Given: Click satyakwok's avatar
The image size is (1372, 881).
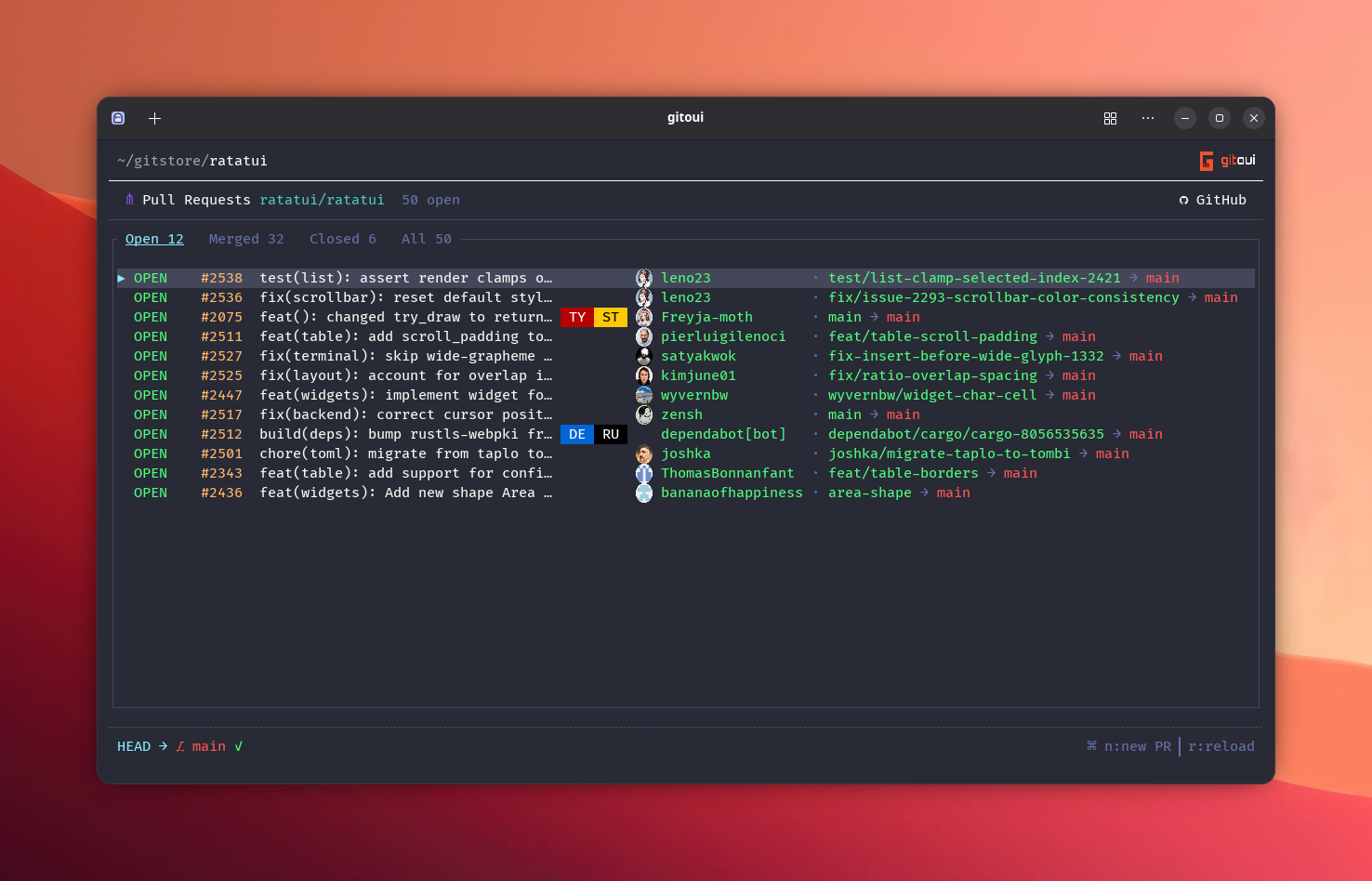Looking at the screenshot, I should point(644,356).
